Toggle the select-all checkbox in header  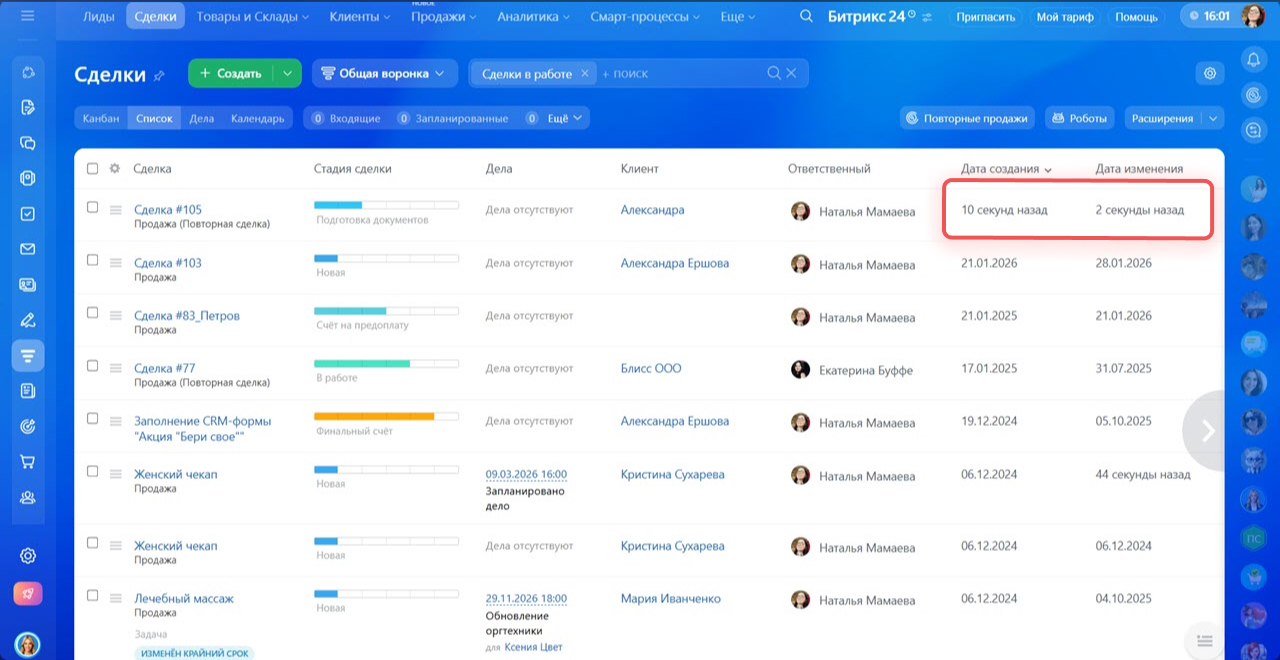92,169
